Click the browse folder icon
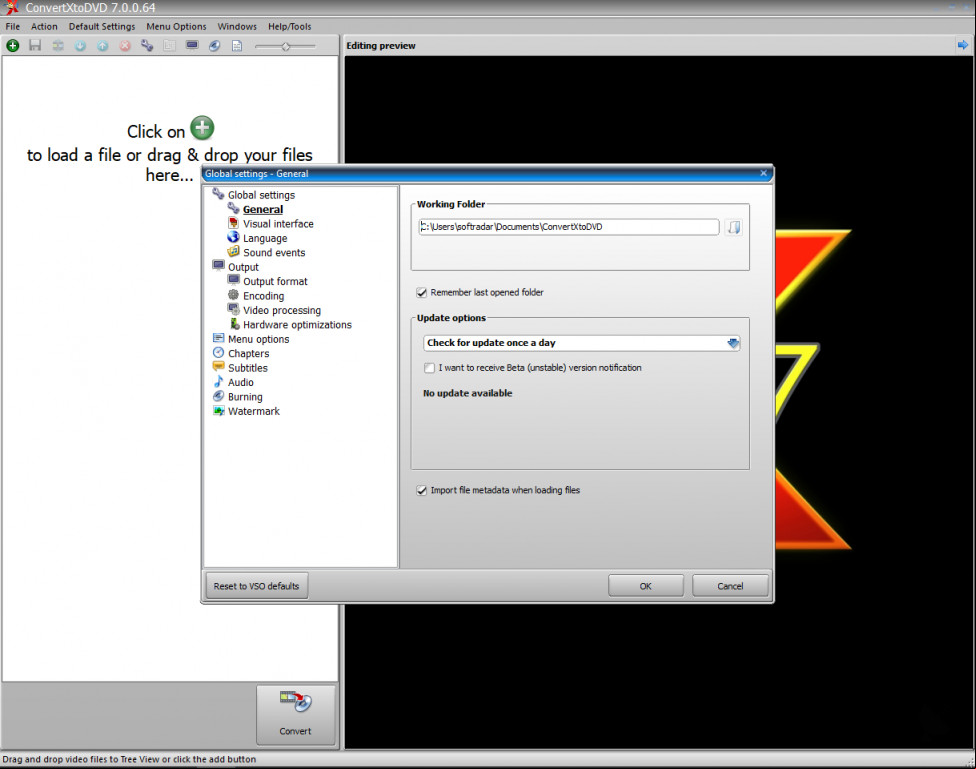Viewport: 976px width, 769px height. point(734,227)
